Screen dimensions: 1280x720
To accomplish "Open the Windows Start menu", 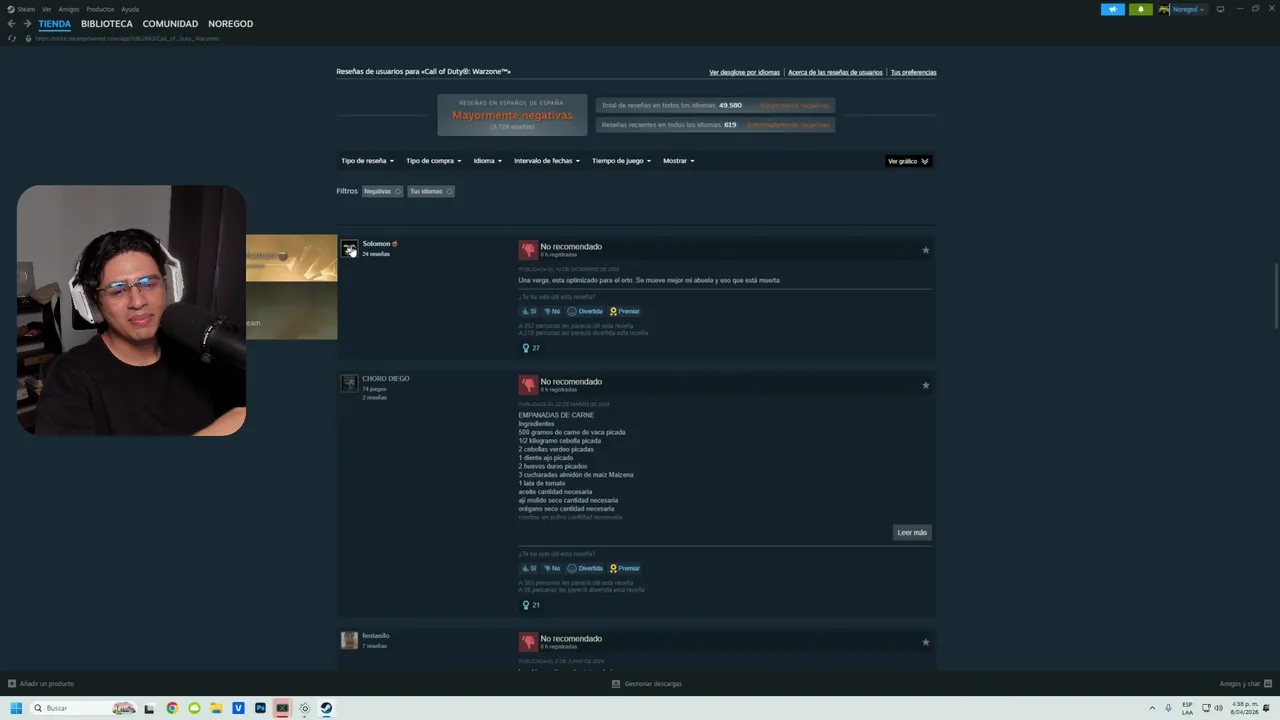I will tap(16, 708).
